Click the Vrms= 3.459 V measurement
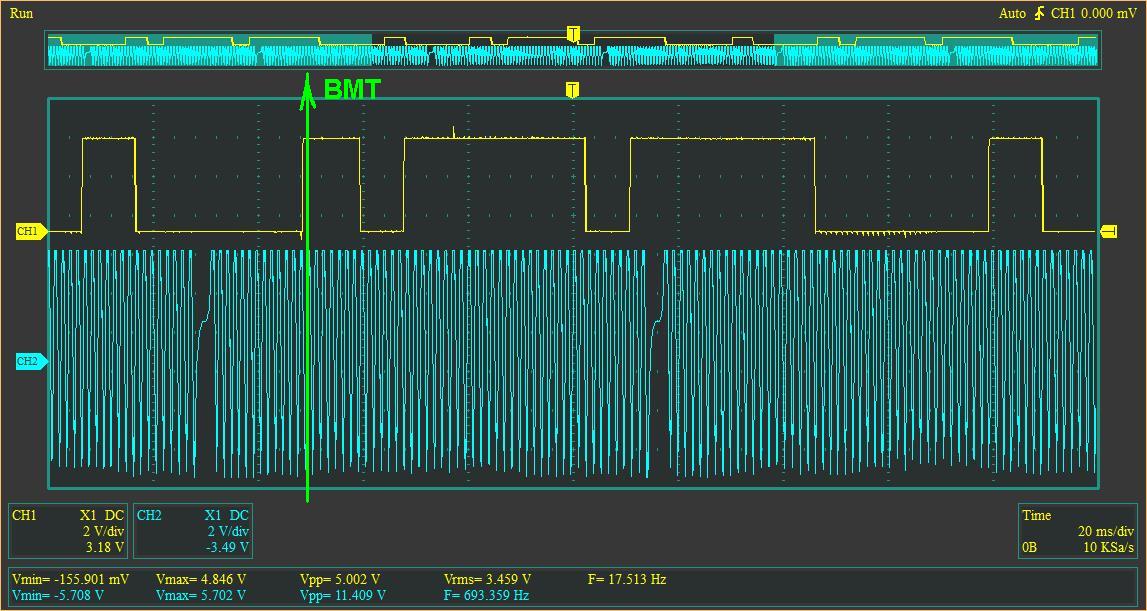The width and height of the screenshot is (1147, 611). (487, 579)
